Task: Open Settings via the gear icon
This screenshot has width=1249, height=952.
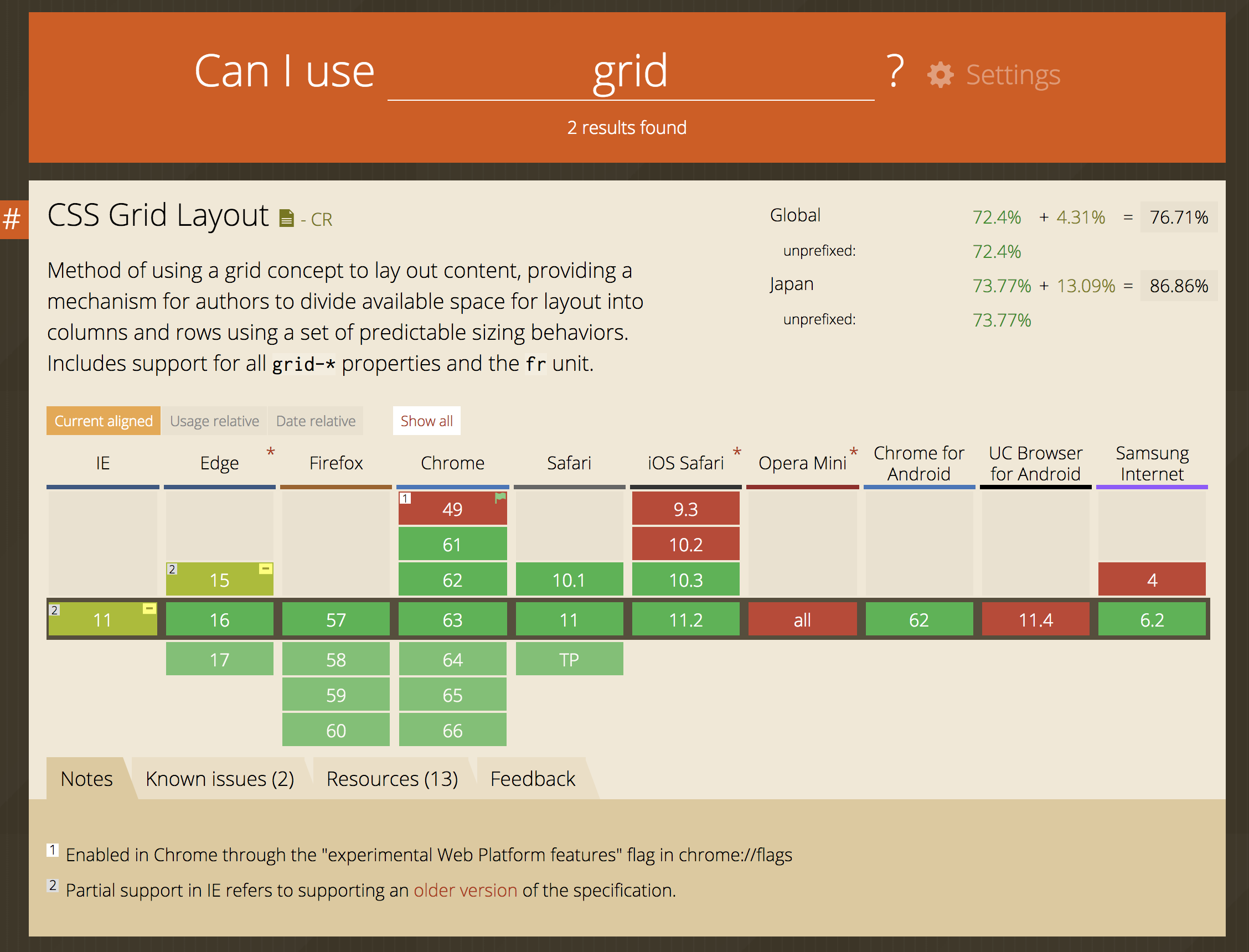Action: click(x=940, y=74)
